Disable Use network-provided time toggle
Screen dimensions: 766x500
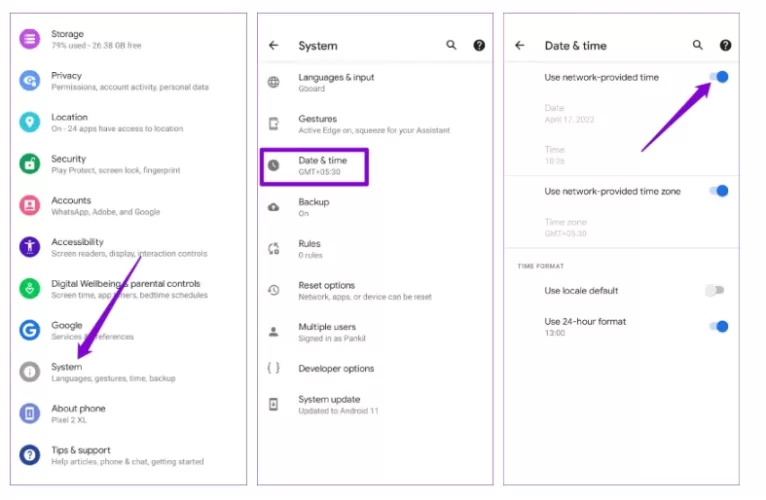[x=717, y=77]
